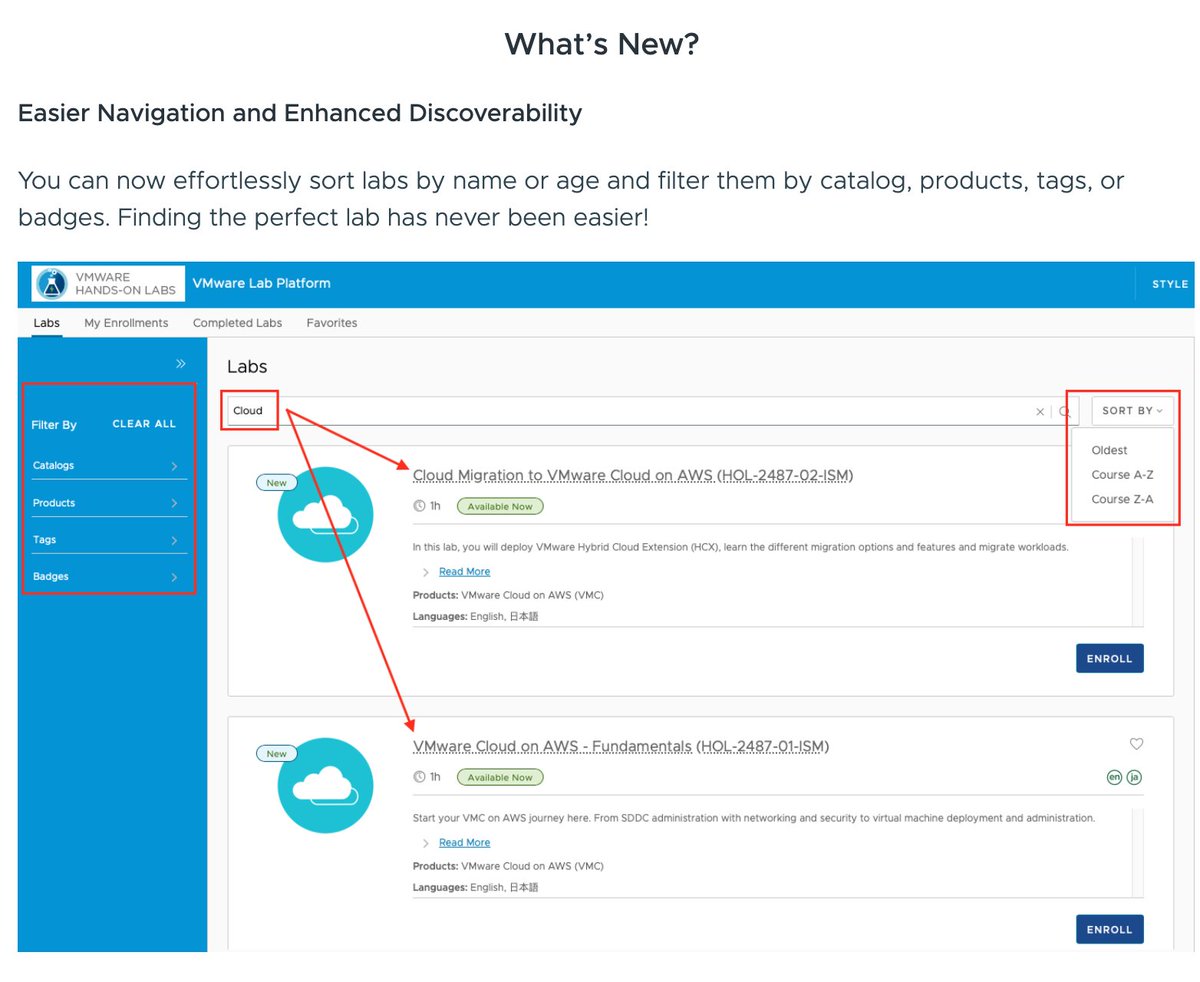Click the clock icon on Cloud Migration lab
This screenshot has width=1200, height=982.
420,506
